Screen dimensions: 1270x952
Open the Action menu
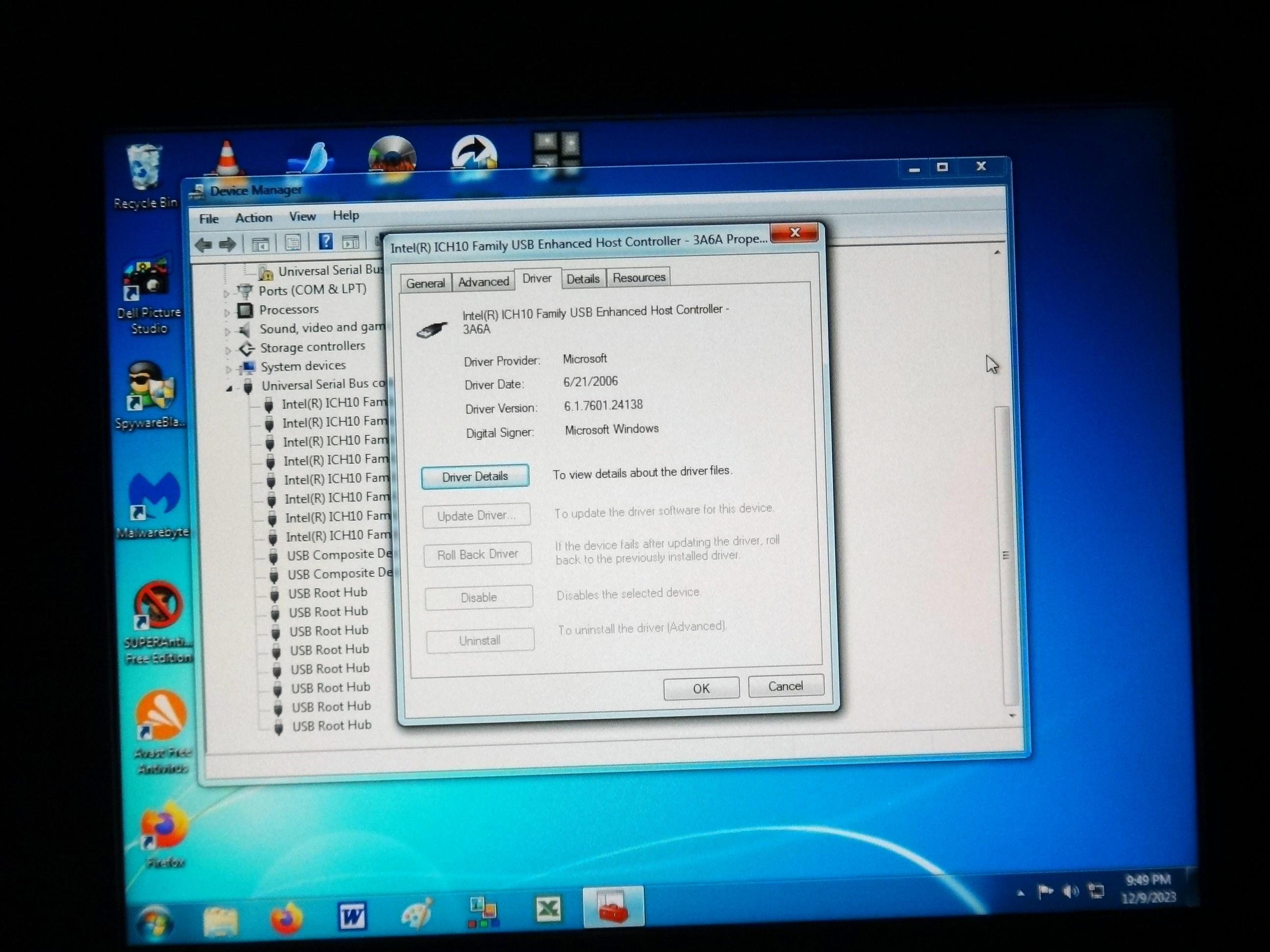pyautogui.click(x=254, y=217)
